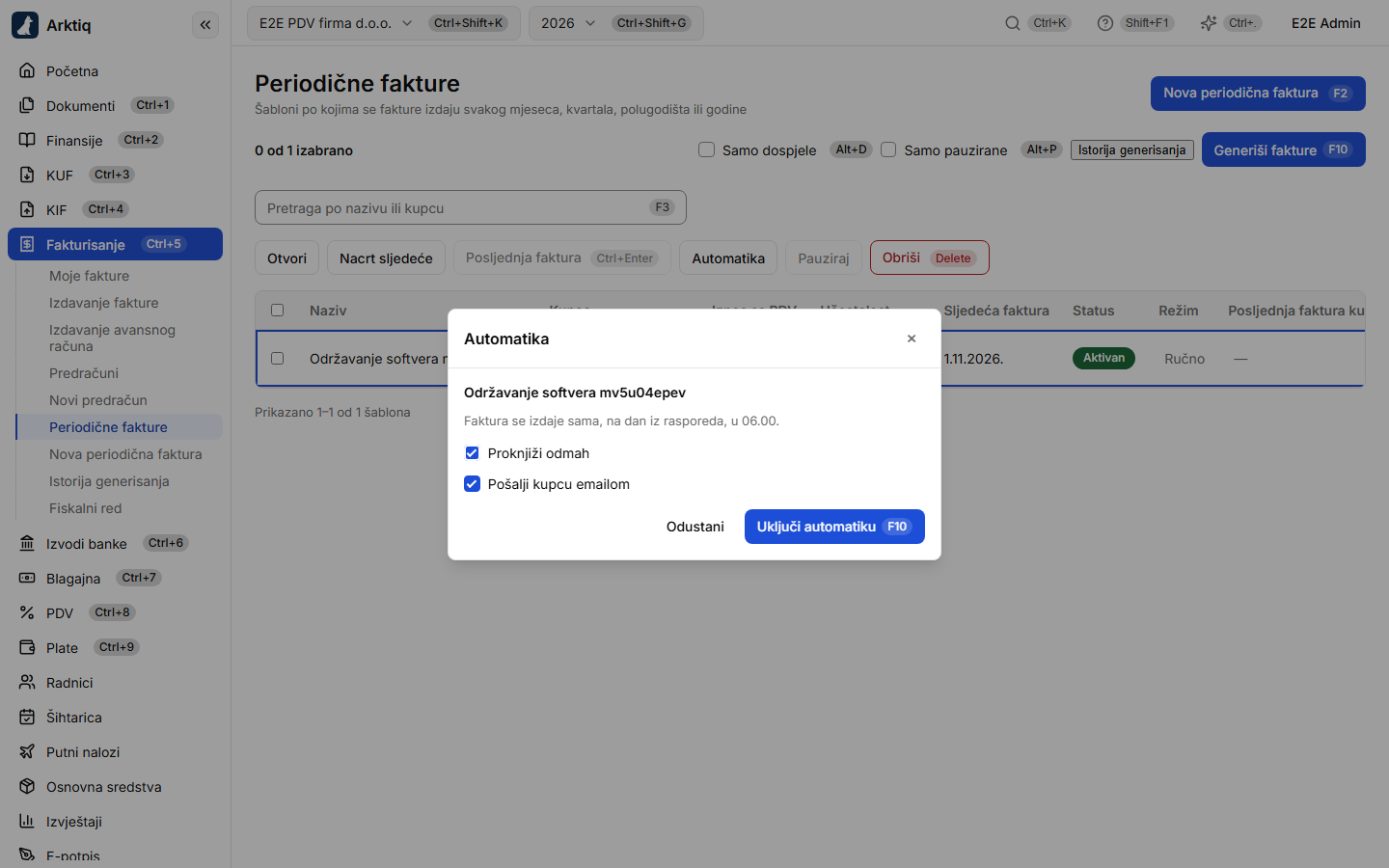The height and width of the screenshot is (868, 1389).
Task: Open the E2E PDV firma company dropdown
Action: pyautogui.click(x=384, y=23)
